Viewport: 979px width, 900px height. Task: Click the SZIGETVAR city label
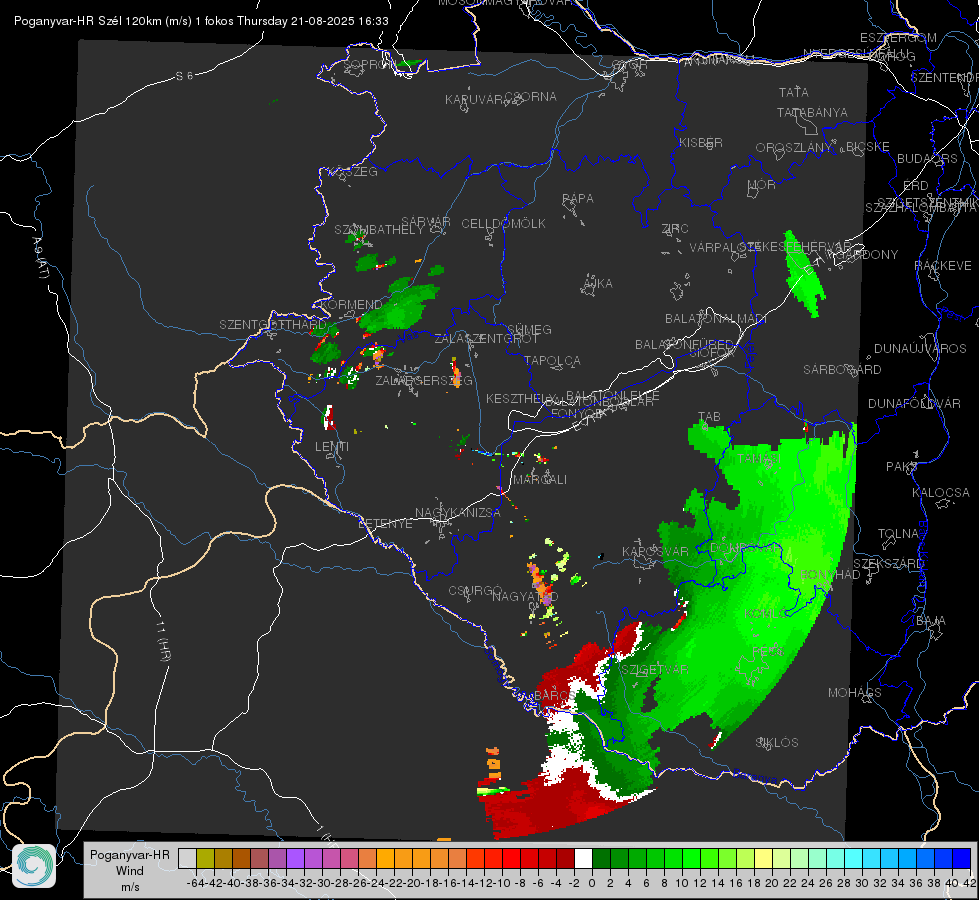pyautogui.click(x=654, y=670)
